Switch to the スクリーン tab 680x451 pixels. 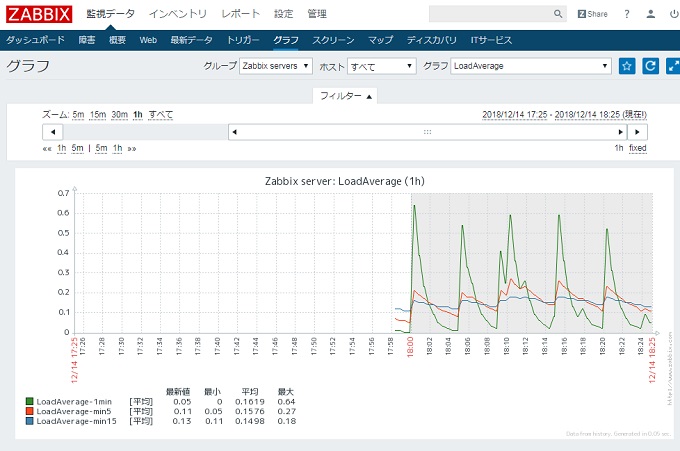pyautogui.click(x=334, y=40)
